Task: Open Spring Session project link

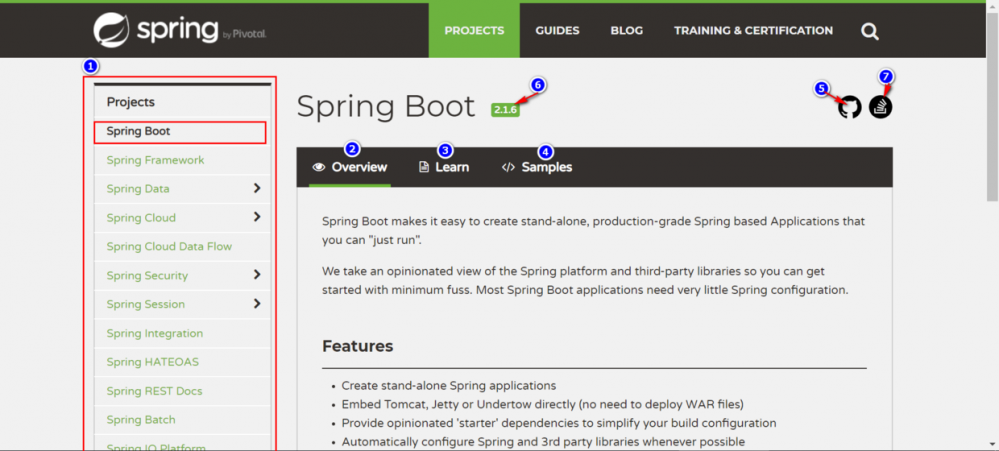Action: 145,304
